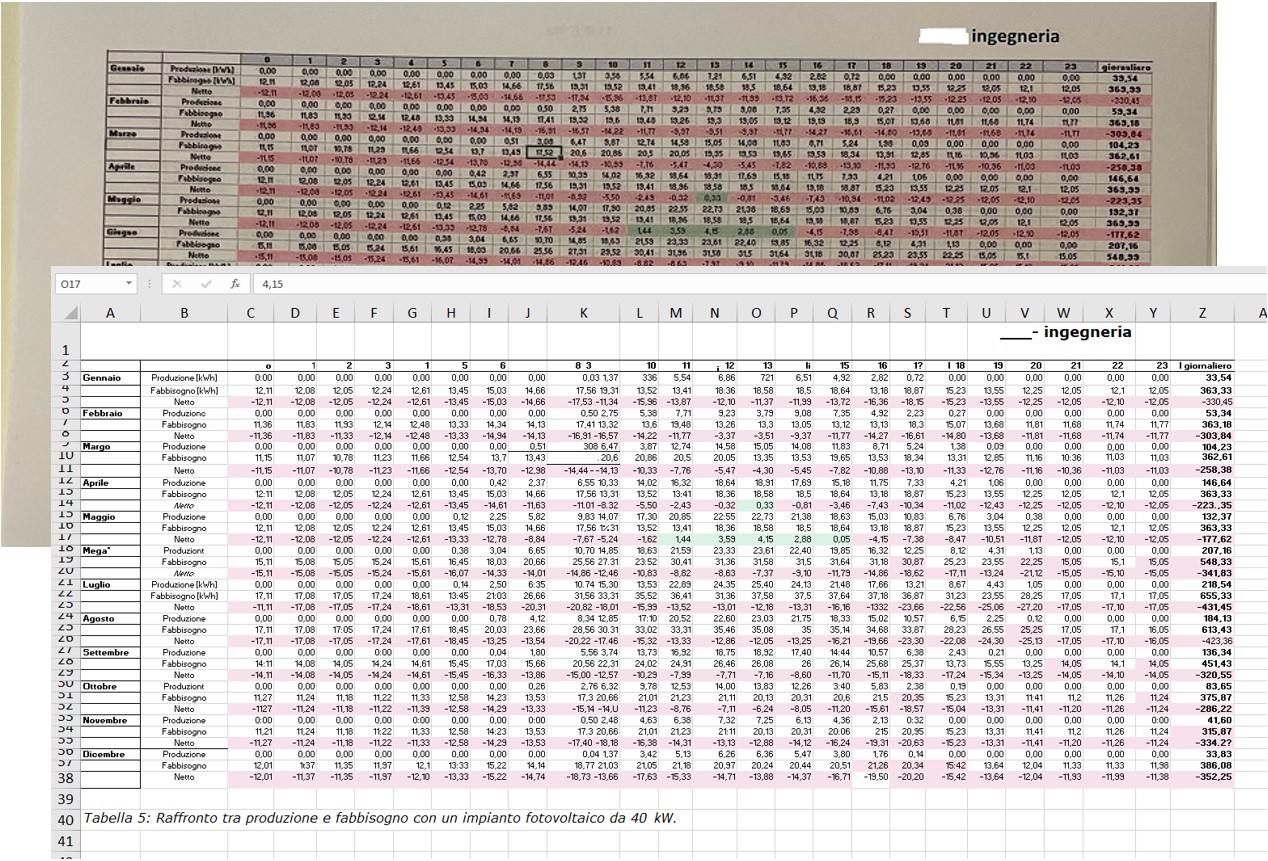The image size is (1268, 861).
Task: Select column header O
Action: [x=755, y=314]
